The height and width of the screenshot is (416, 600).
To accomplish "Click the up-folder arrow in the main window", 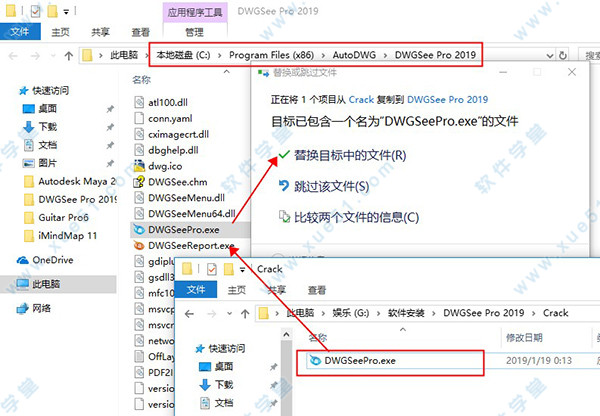I will pos(69,56).
